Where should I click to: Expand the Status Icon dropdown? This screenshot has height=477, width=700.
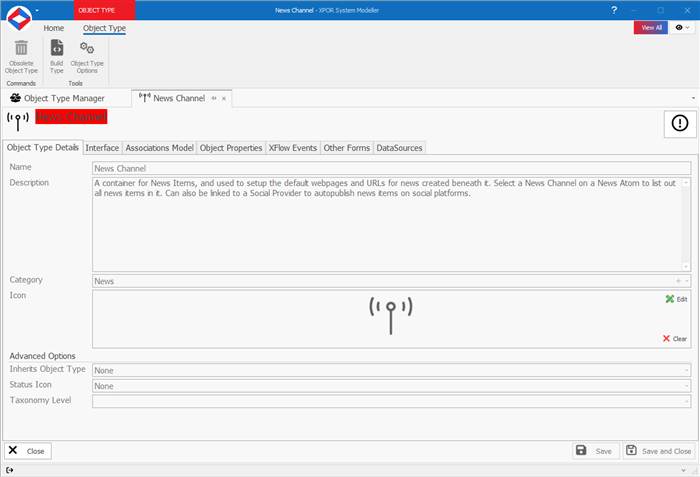(x=686, y=385)
